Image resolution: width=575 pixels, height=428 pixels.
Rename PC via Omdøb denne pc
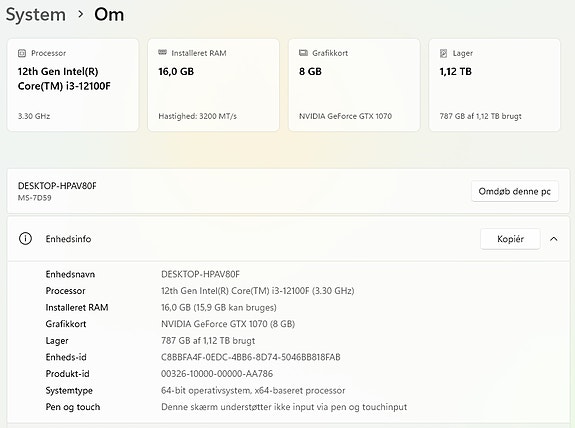514,191
